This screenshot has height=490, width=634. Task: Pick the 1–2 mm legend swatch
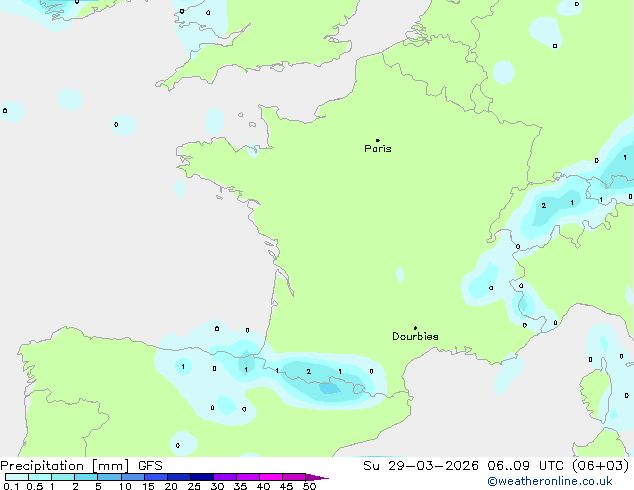click(x=63, y=477)
